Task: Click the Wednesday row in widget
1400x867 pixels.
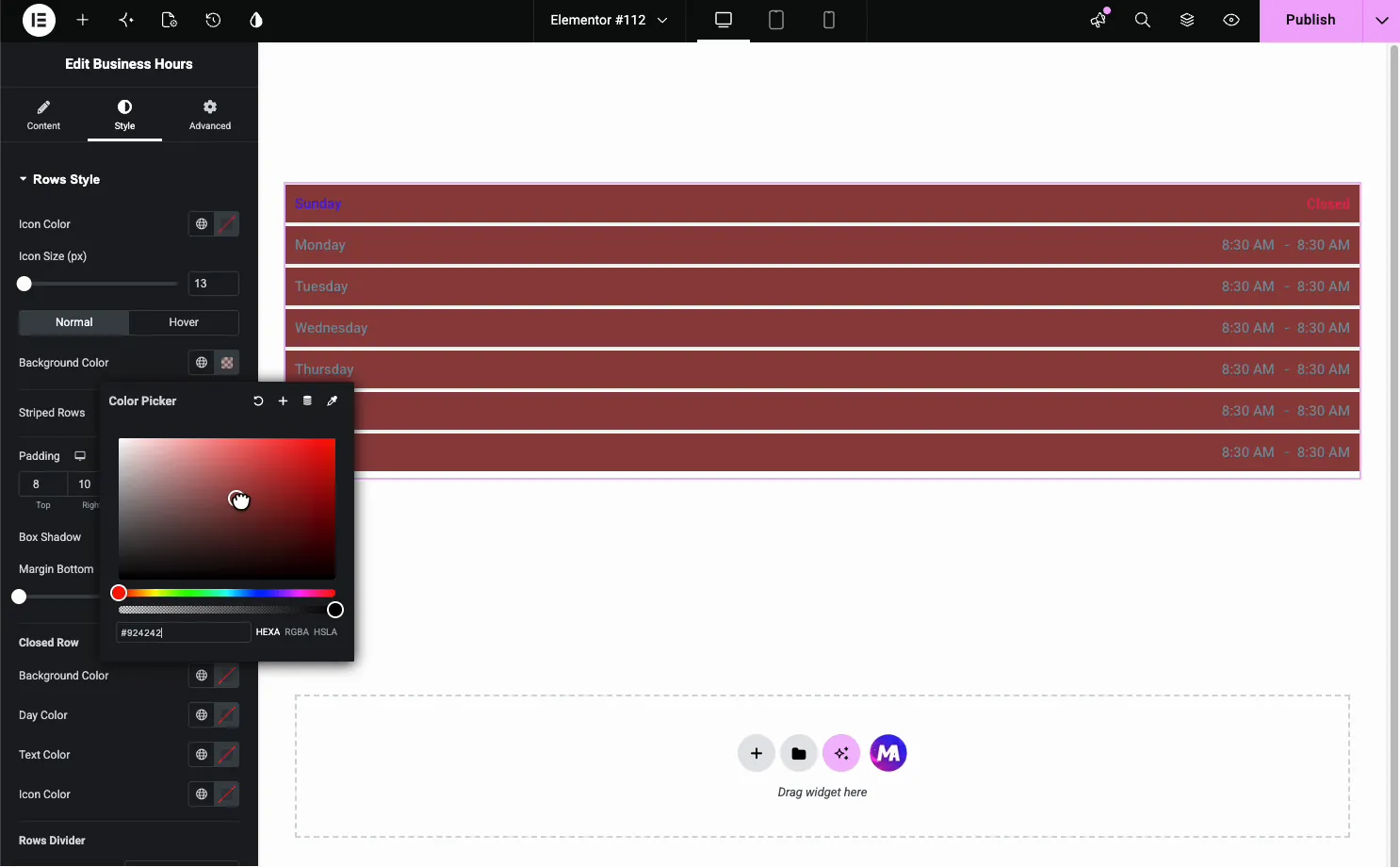Action: click(x=822, y=328)
